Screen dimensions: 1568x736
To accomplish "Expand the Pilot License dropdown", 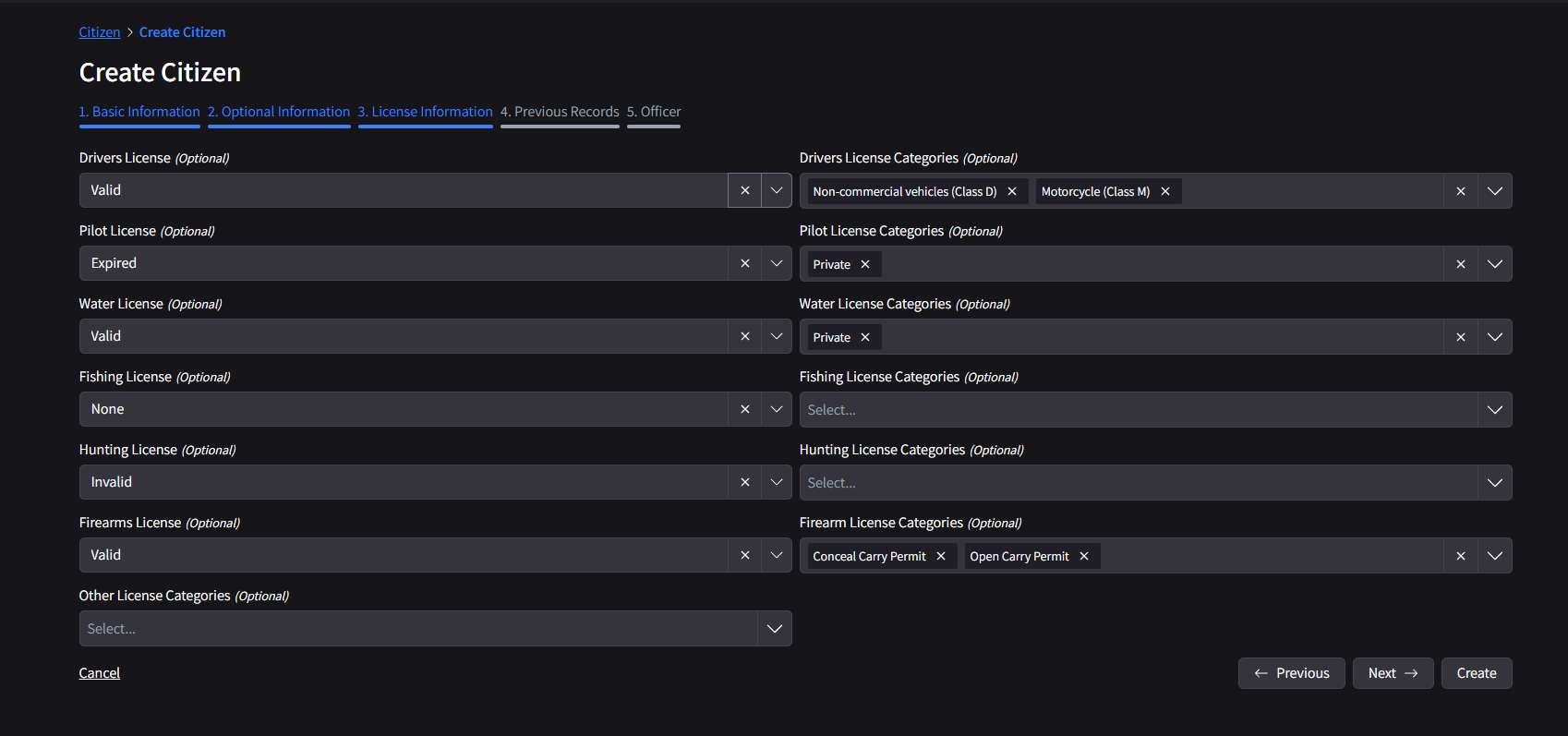I will point(777,263).
